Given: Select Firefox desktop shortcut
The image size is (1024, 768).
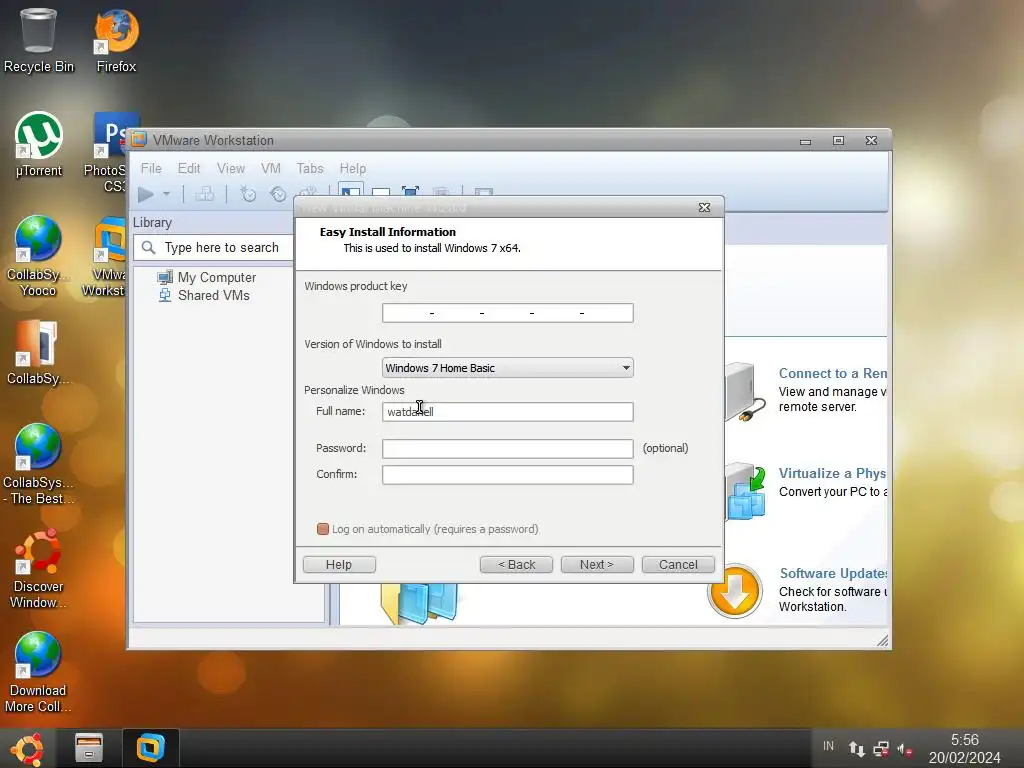Looking at the screenshot, I should [116, 40].
